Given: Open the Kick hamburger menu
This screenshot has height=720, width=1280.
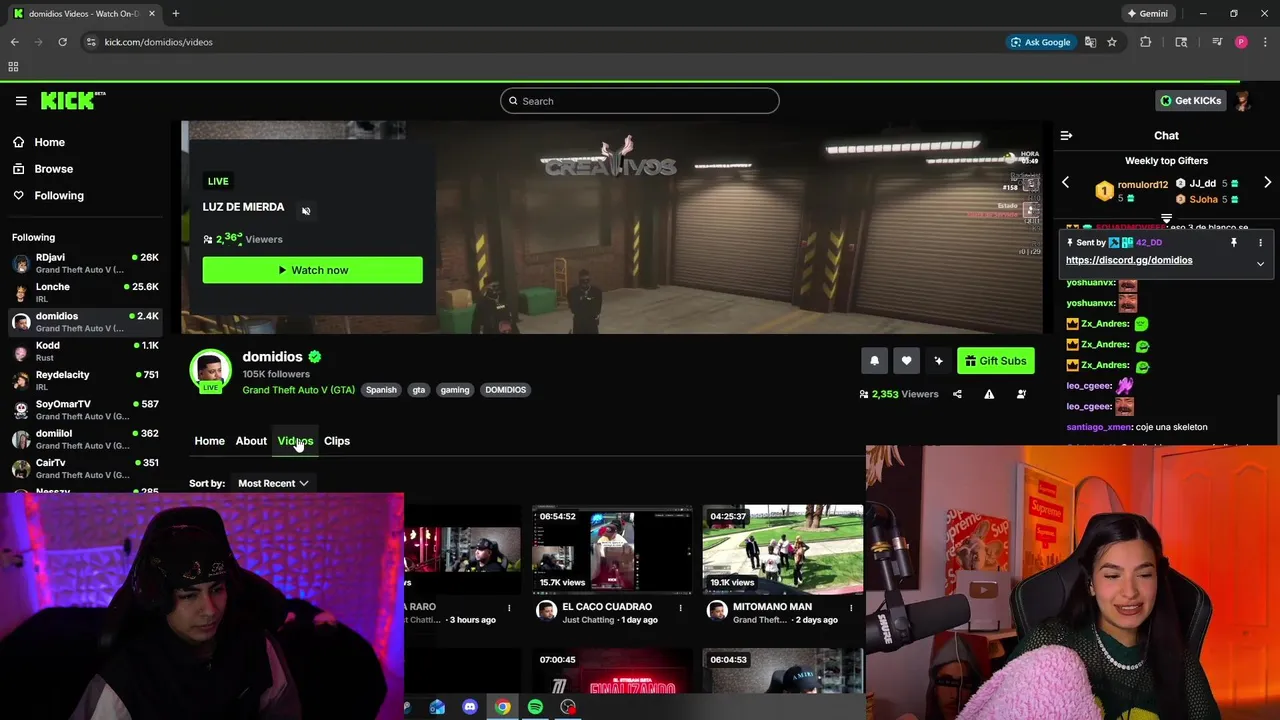Looking at the screenshot, I should pyautogui.click(x=21, y=101).
